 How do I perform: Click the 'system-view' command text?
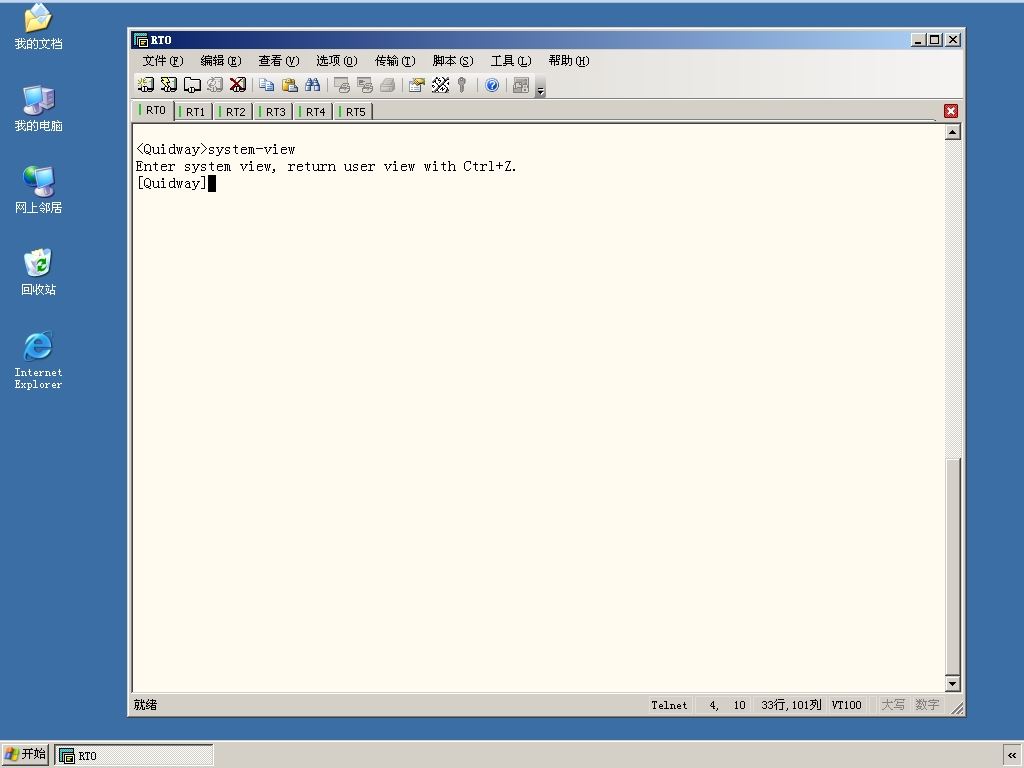tap(251, 150)
